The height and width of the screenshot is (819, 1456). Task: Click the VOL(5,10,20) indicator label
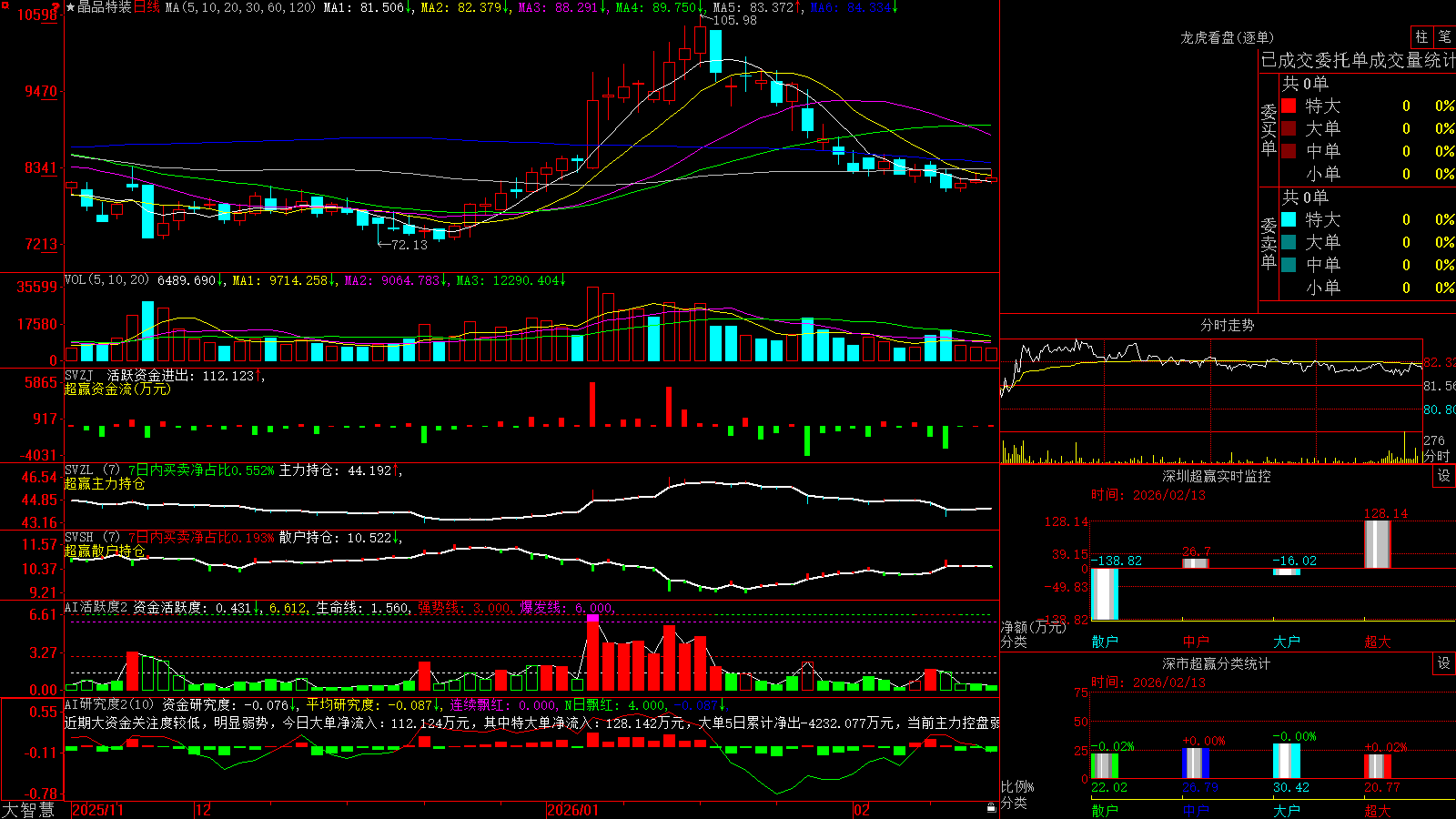[x=106, y=280]
